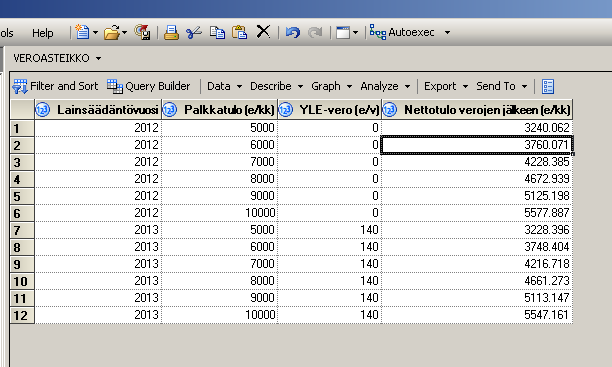612x367 pixels.
Task: Click Palkkatulo cell 8000 in row 4
Action: click(x=219, y=179)
